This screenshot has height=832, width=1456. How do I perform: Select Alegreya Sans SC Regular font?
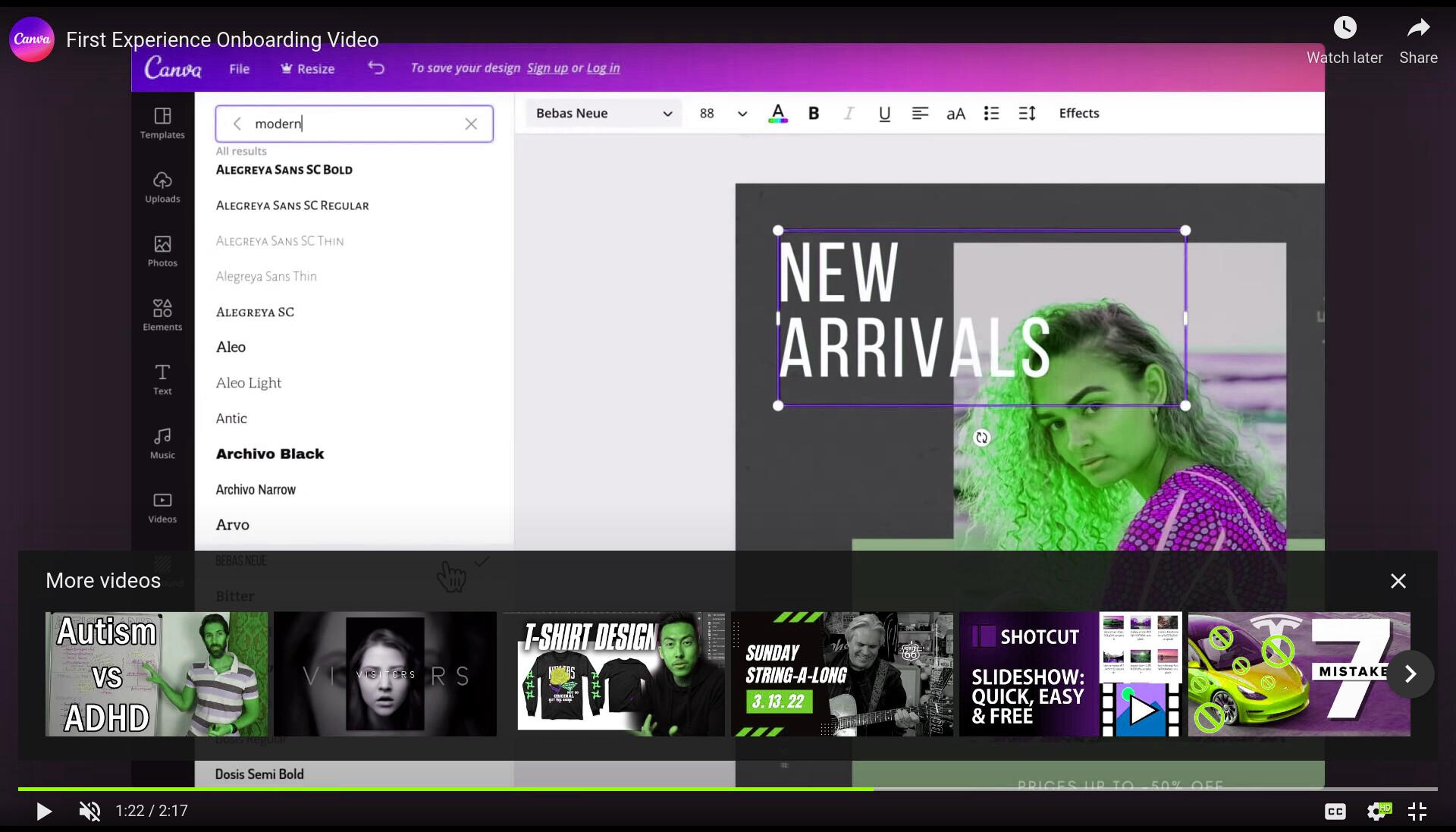pos(292,206)
